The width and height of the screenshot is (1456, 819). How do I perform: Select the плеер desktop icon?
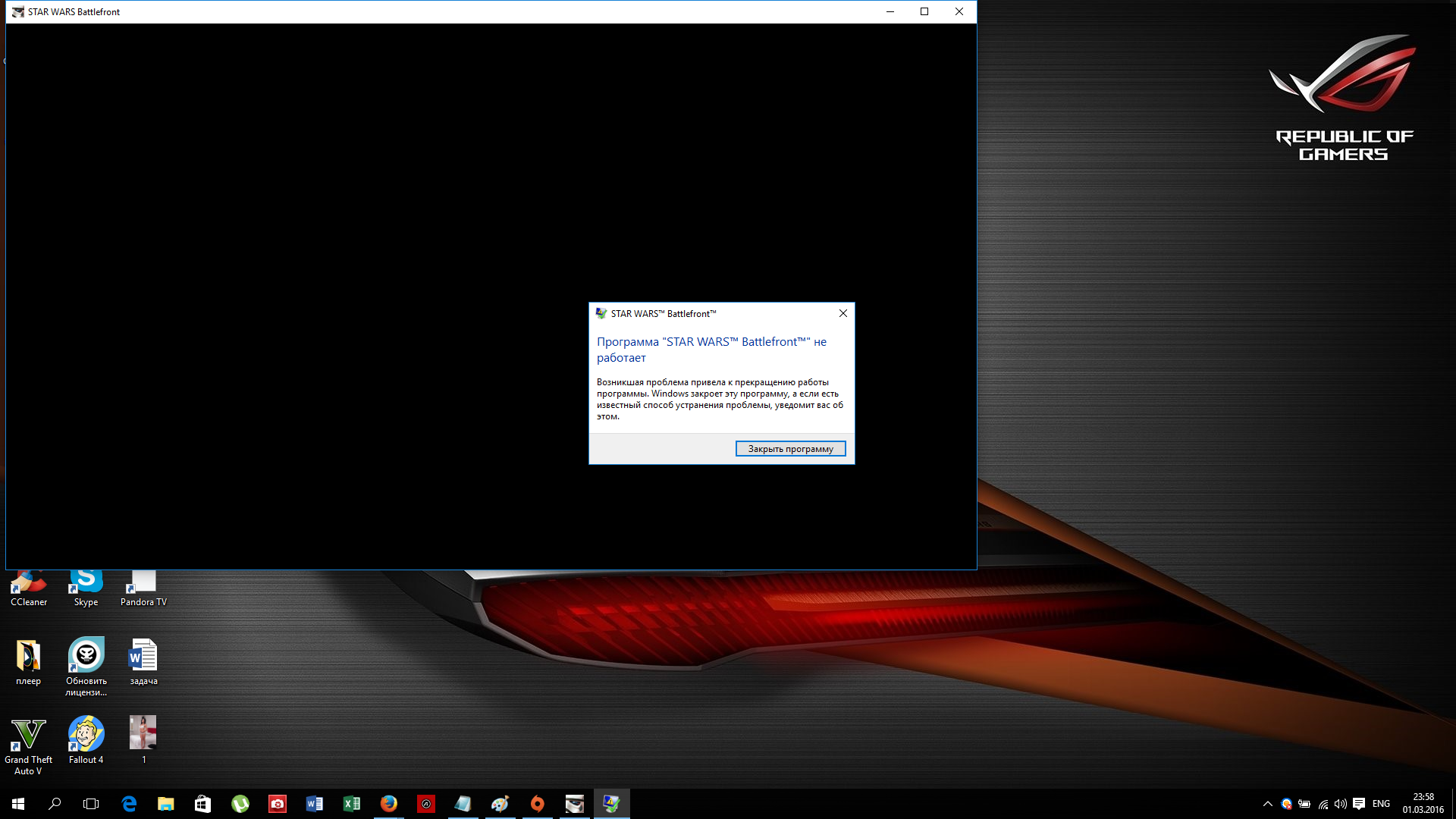[x=29, y=662]
